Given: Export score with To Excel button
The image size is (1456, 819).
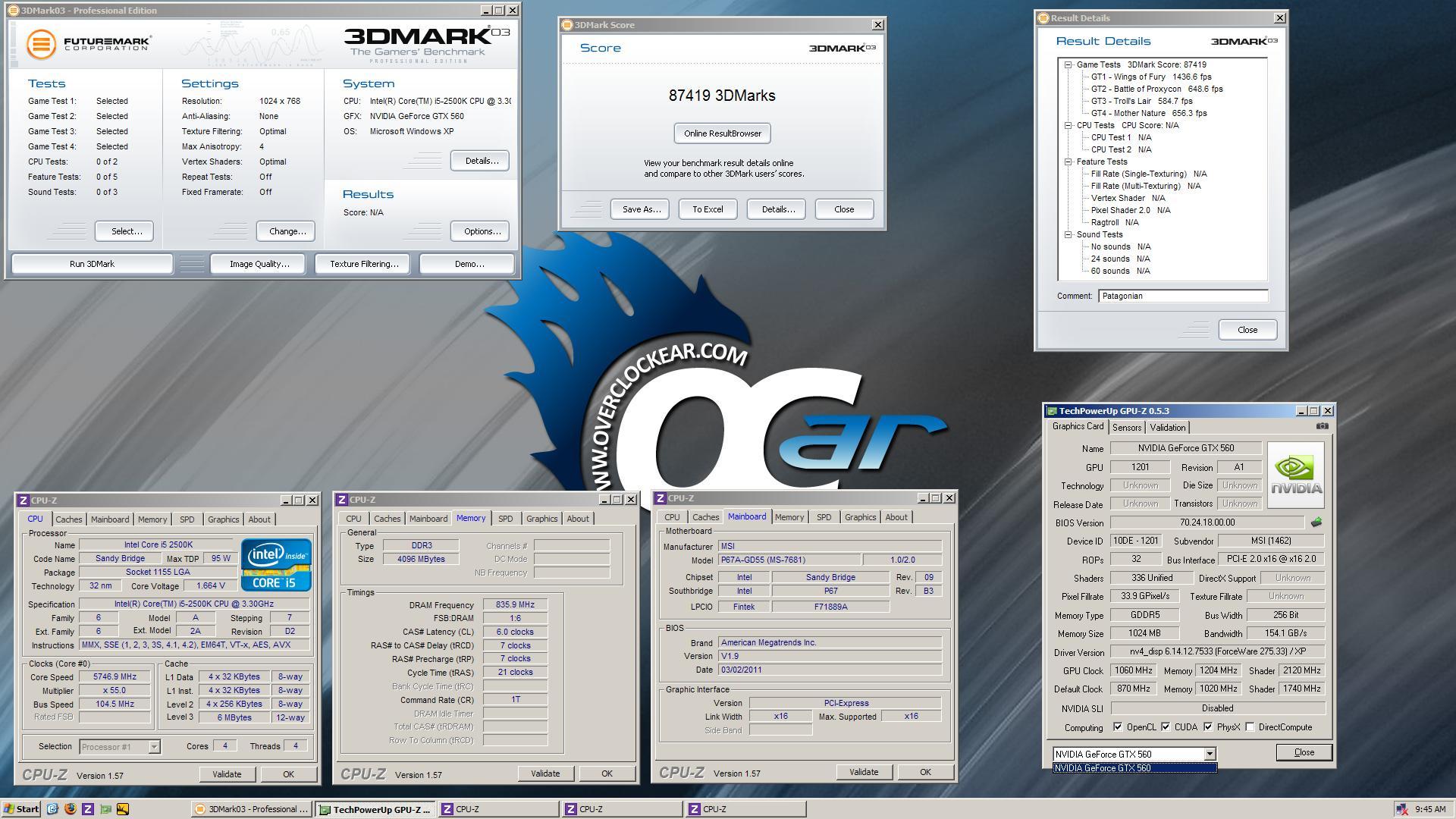Looking at the screenshot, I should (x=707, y=209).
